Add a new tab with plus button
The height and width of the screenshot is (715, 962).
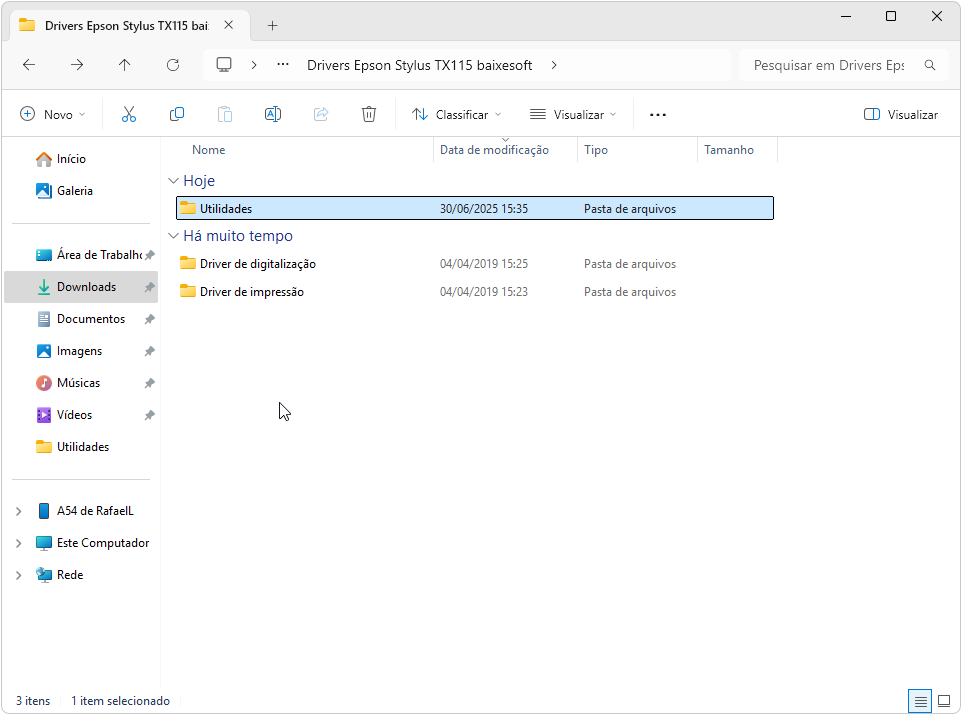point(272,25)
